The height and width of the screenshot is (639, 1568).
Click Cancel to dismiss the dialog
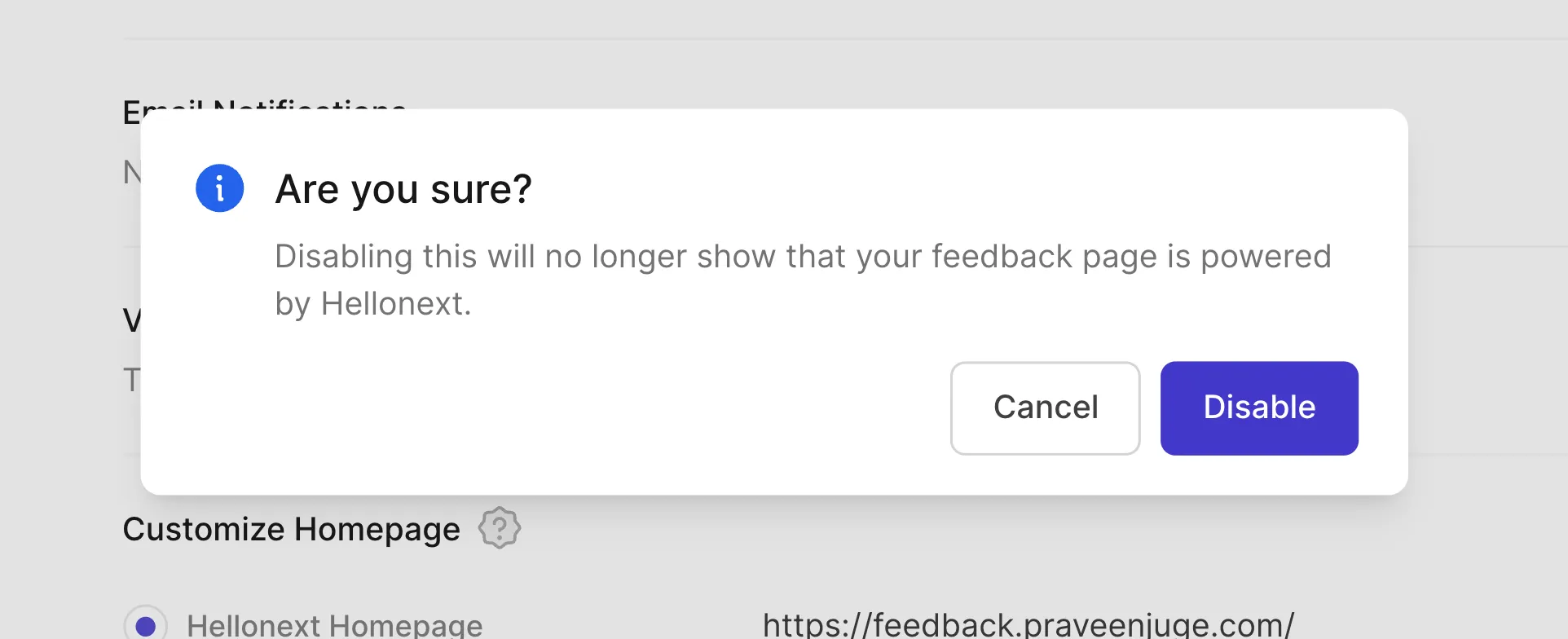(x=1045, y=408)
